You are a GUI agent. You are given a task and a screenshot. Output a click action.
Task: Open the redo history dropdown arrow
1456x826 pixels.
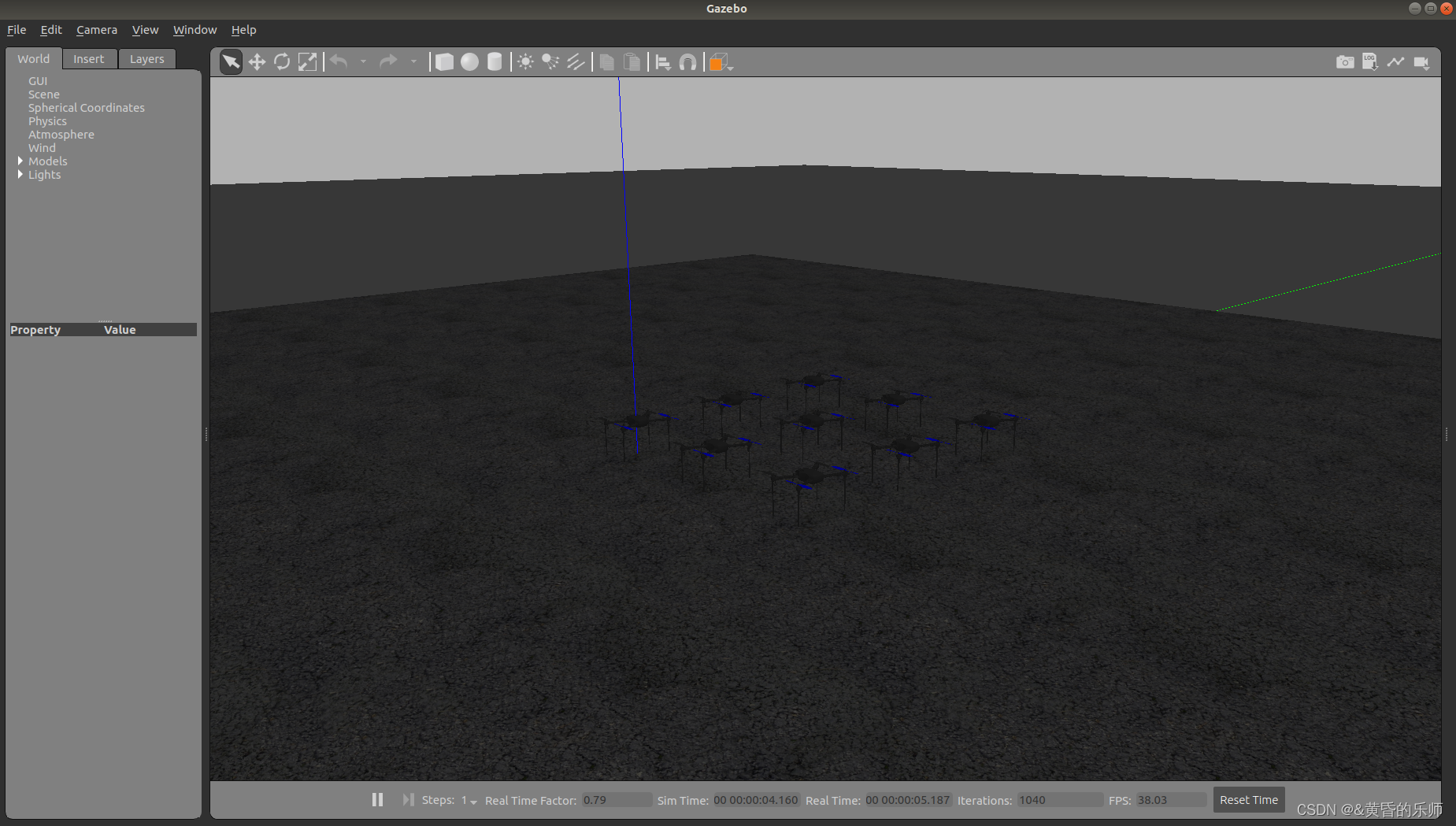click(x=413, y=61)
